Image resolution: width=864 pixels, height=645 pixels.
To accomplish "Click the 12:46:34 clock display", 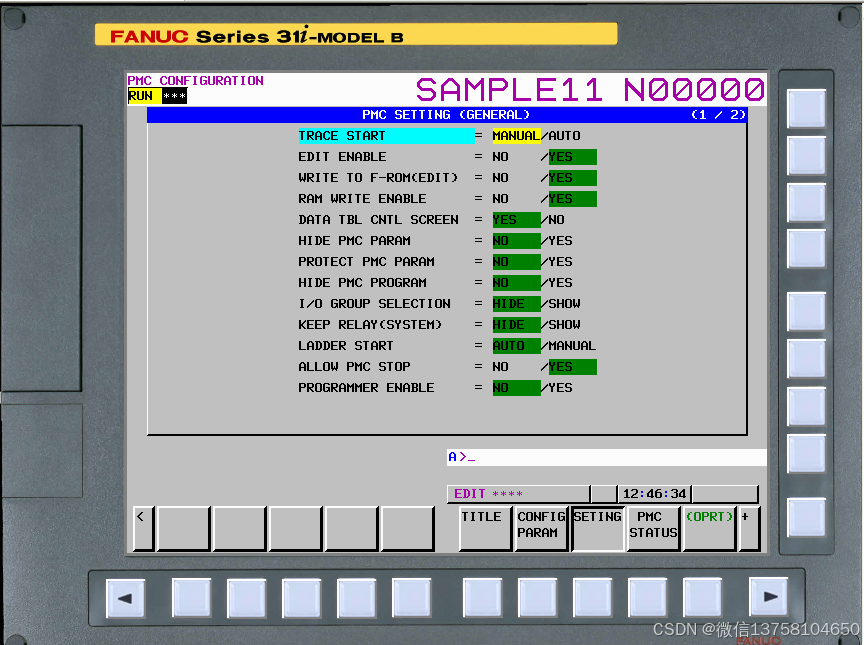I will pyautogui.click(x=655, y=494).
